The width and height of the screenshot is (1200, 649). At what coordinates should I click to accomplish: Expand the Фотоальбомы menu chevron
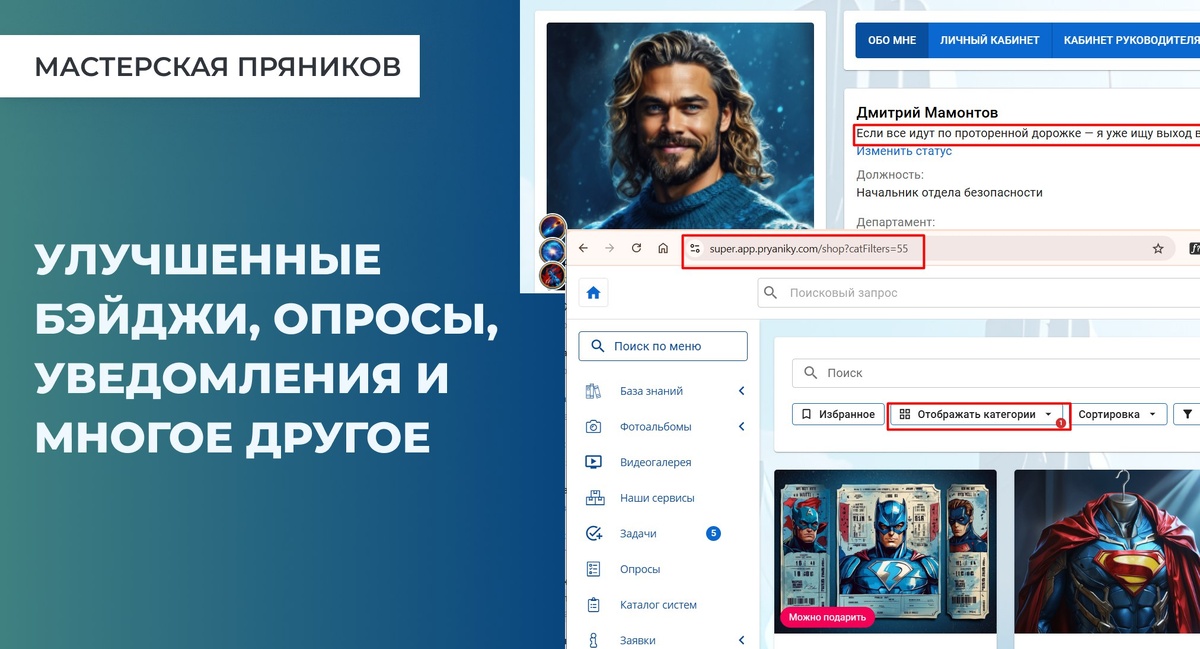[742, 427]
